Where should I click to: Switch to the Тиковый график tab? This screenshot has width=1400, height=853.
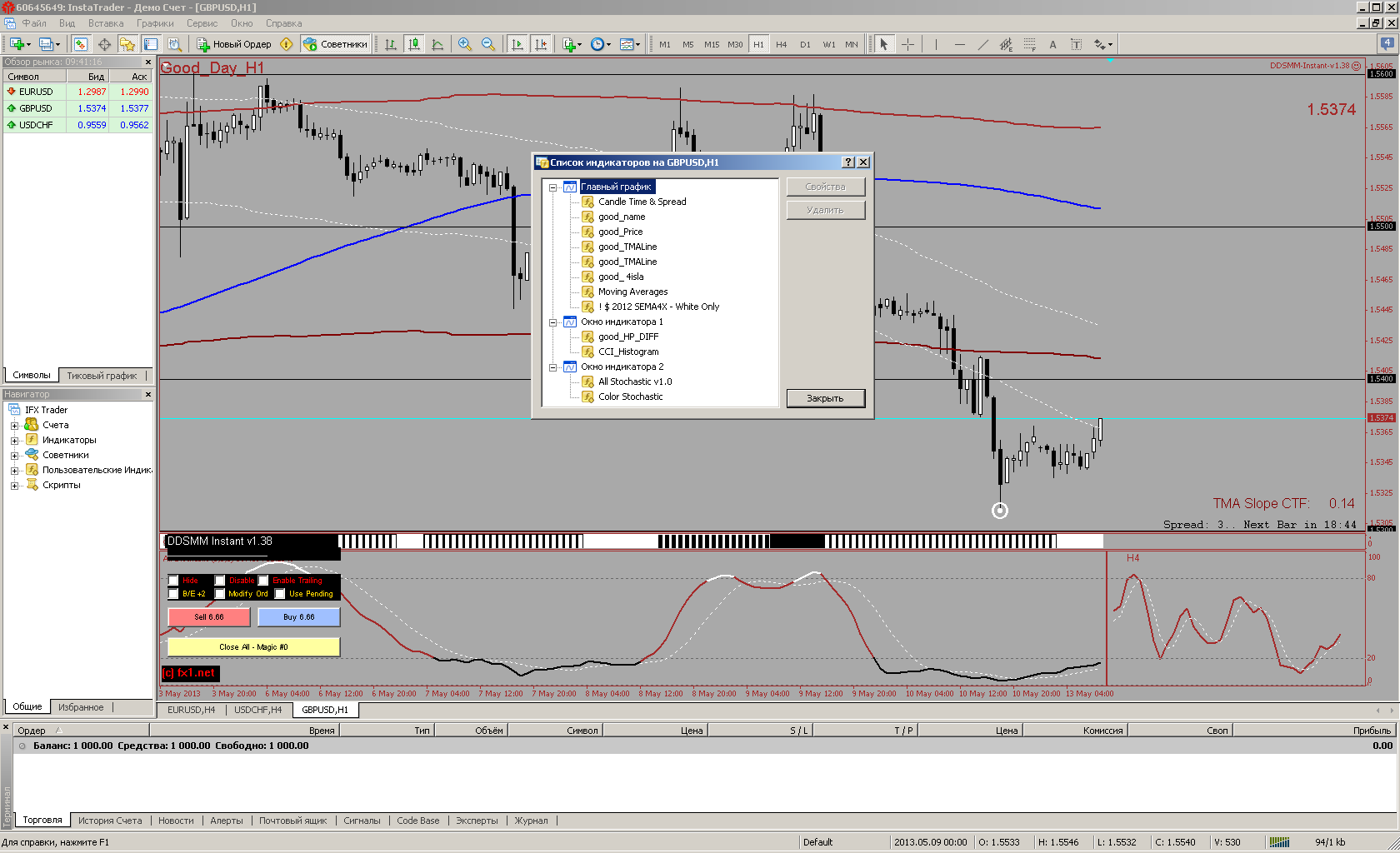(102, 376)
